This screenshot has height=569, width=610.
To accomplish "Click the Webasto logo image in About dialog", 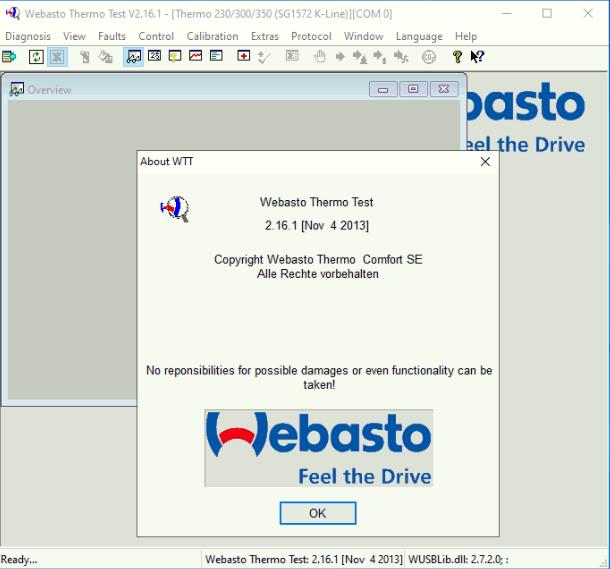I will [319, 448].
